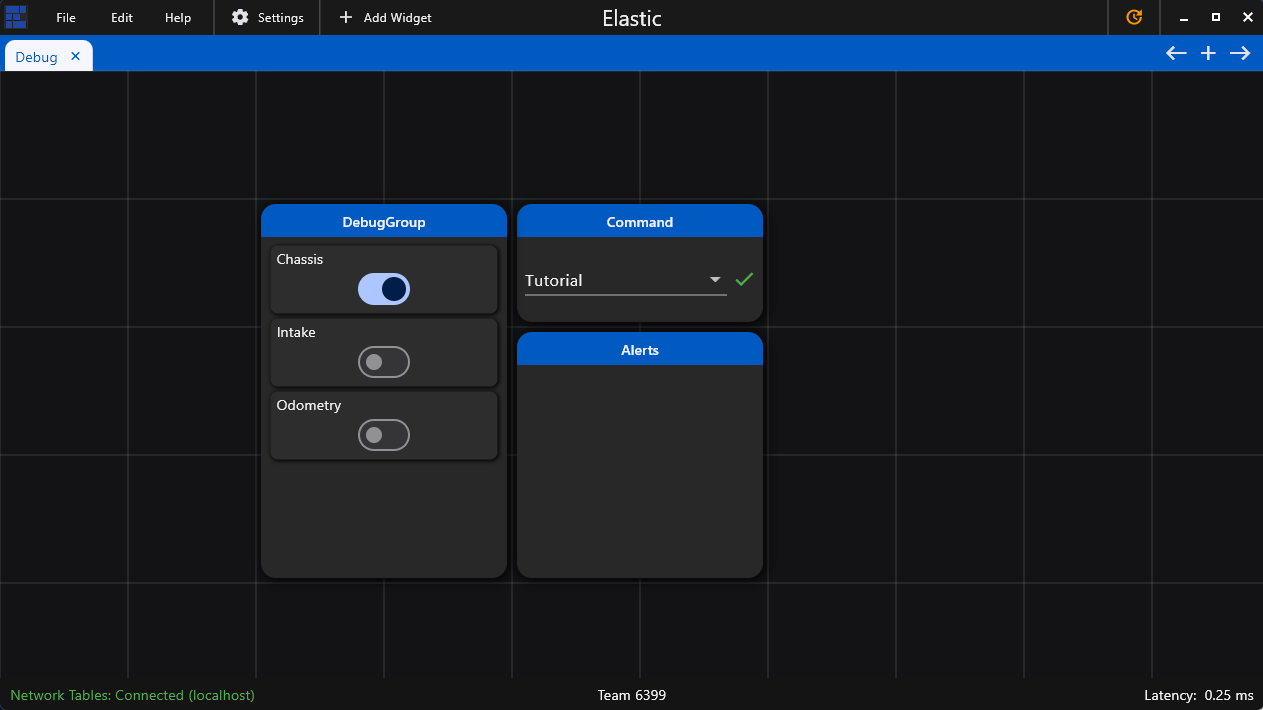Click the DebugGroup widget header

[x=384, y=222]
